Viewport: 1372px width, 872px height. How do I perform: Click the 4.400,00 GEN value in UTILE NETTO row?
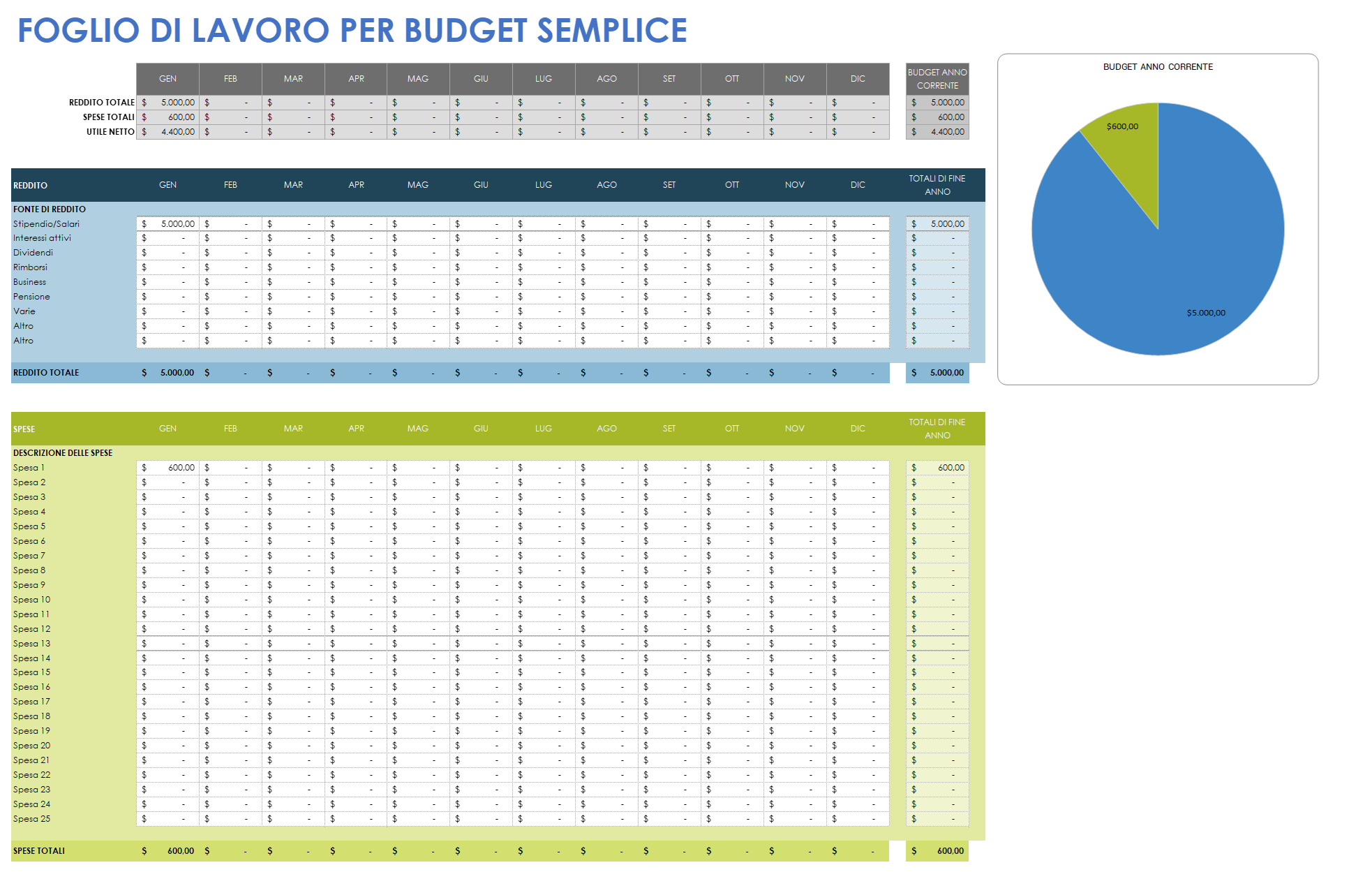pyautogui.click(x=168, y=132)
